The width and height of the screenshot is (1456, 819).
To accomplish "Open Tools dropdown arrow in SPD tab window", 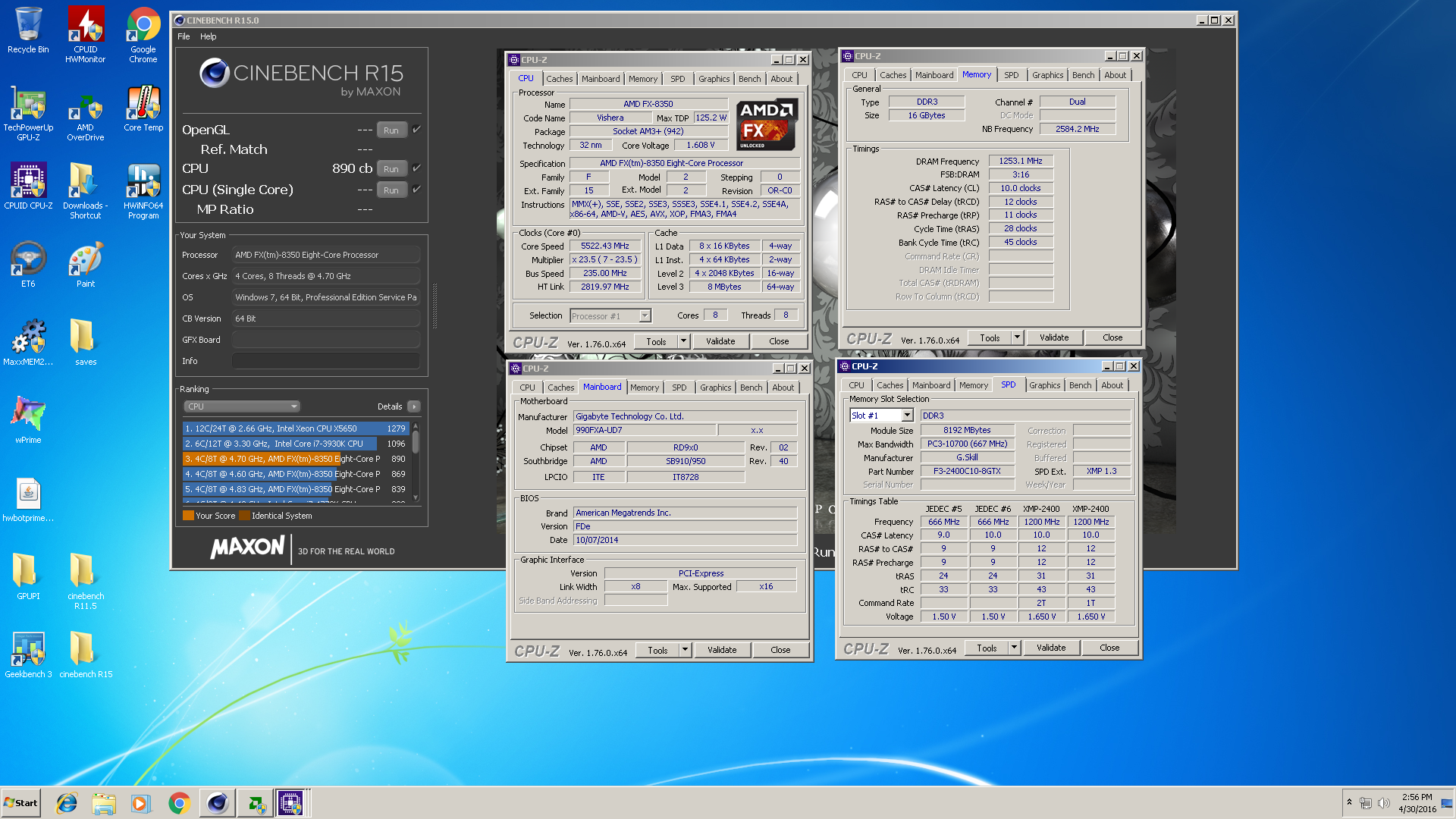I will (x=1014, y=648).
